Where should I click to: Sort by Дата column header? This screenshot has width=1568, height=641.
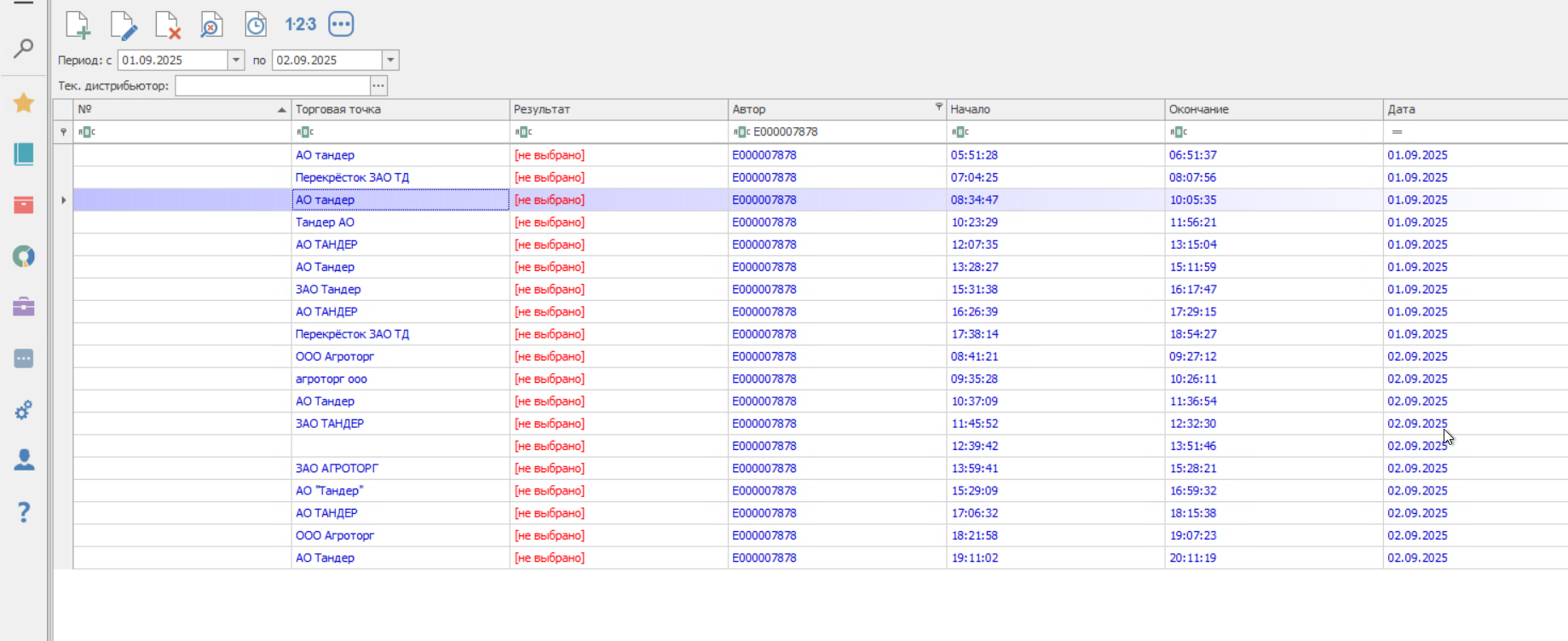point(1475,110)
